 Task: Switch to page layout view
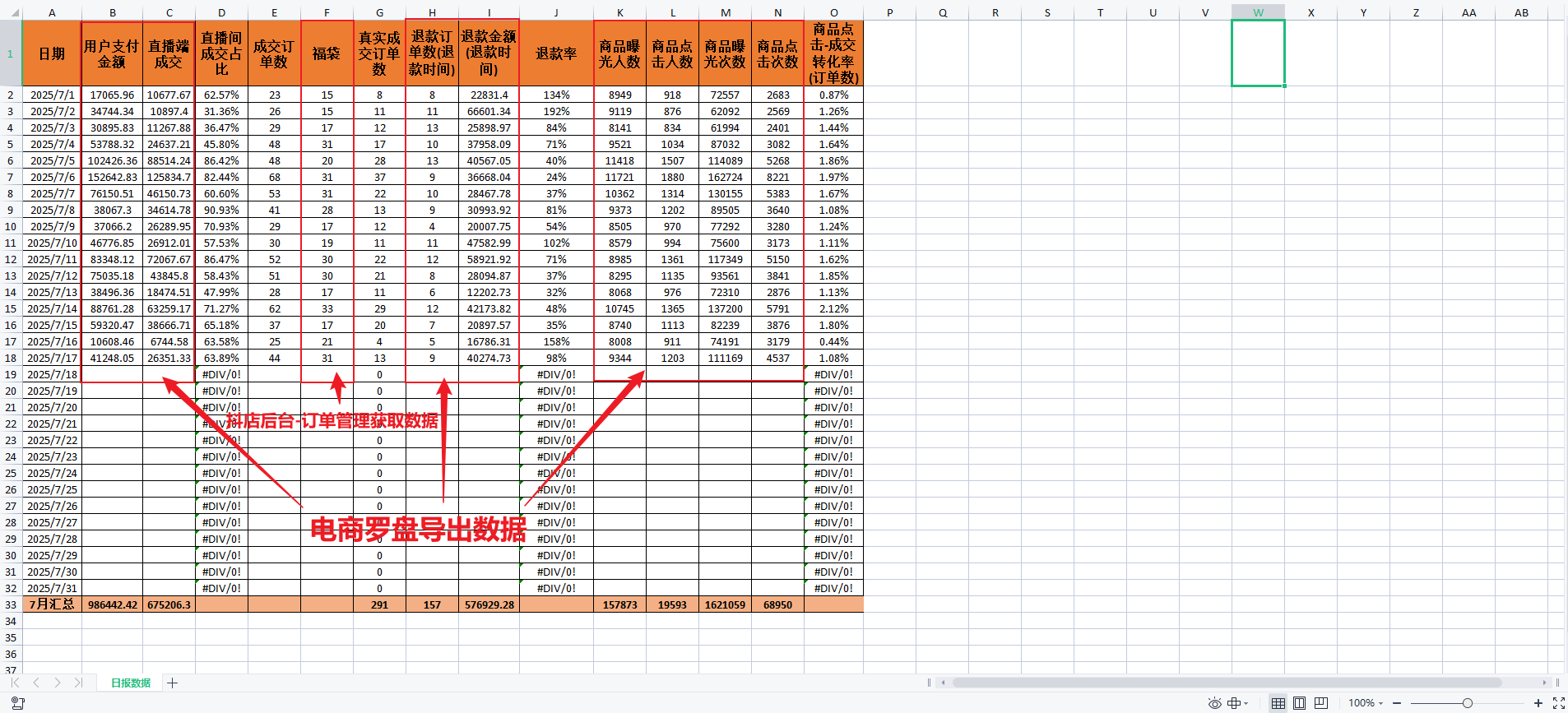(x=1299, y=703)
